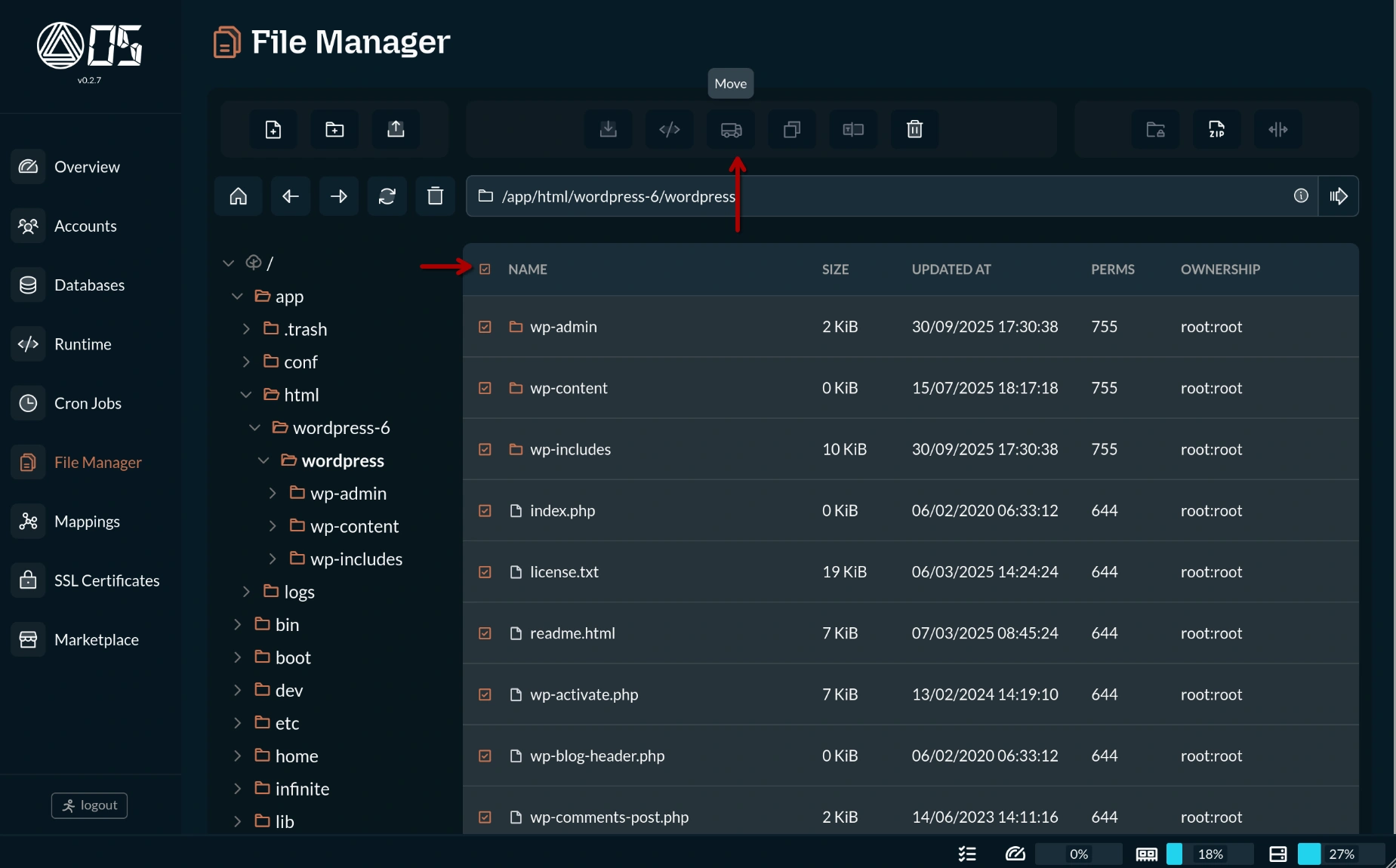Click the create new folder icon
1396x868 pixels.
(334, 130)
